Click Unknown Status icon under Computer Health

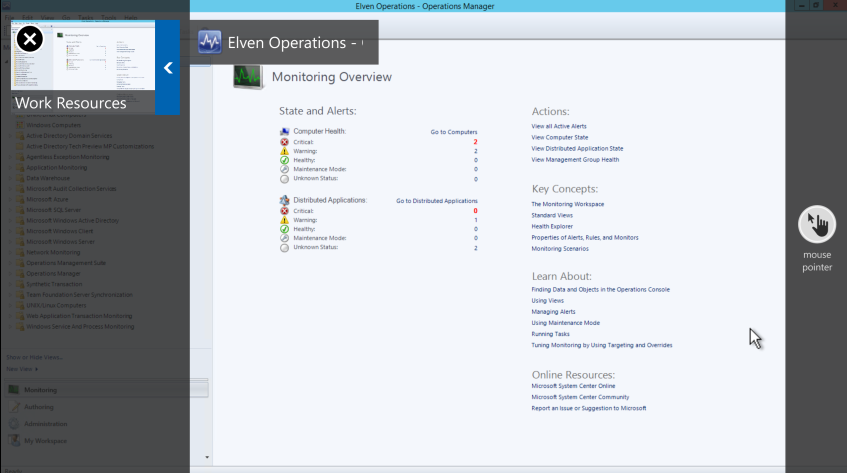click(285, 179)
